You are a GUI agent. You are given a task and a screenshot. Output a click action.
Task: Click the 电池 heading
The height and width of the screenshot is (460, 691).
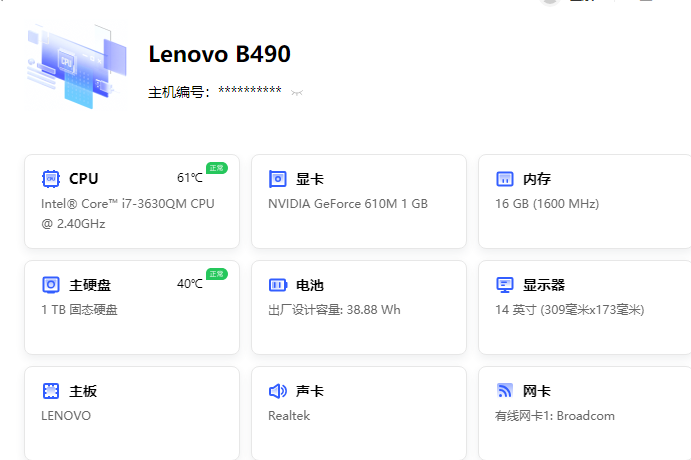point(310,286)
